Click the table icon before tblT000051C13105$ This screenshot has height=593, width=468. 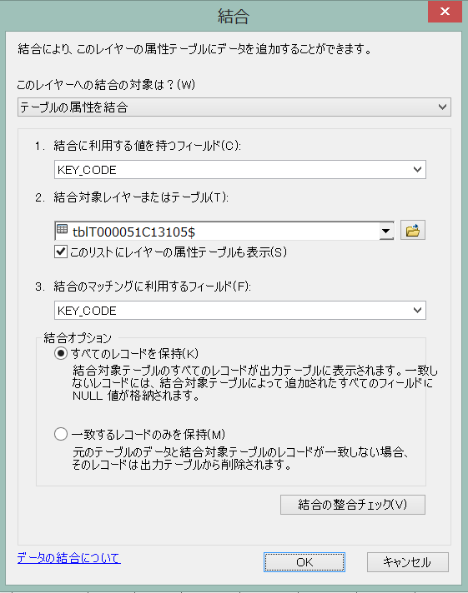coord(62,230)
